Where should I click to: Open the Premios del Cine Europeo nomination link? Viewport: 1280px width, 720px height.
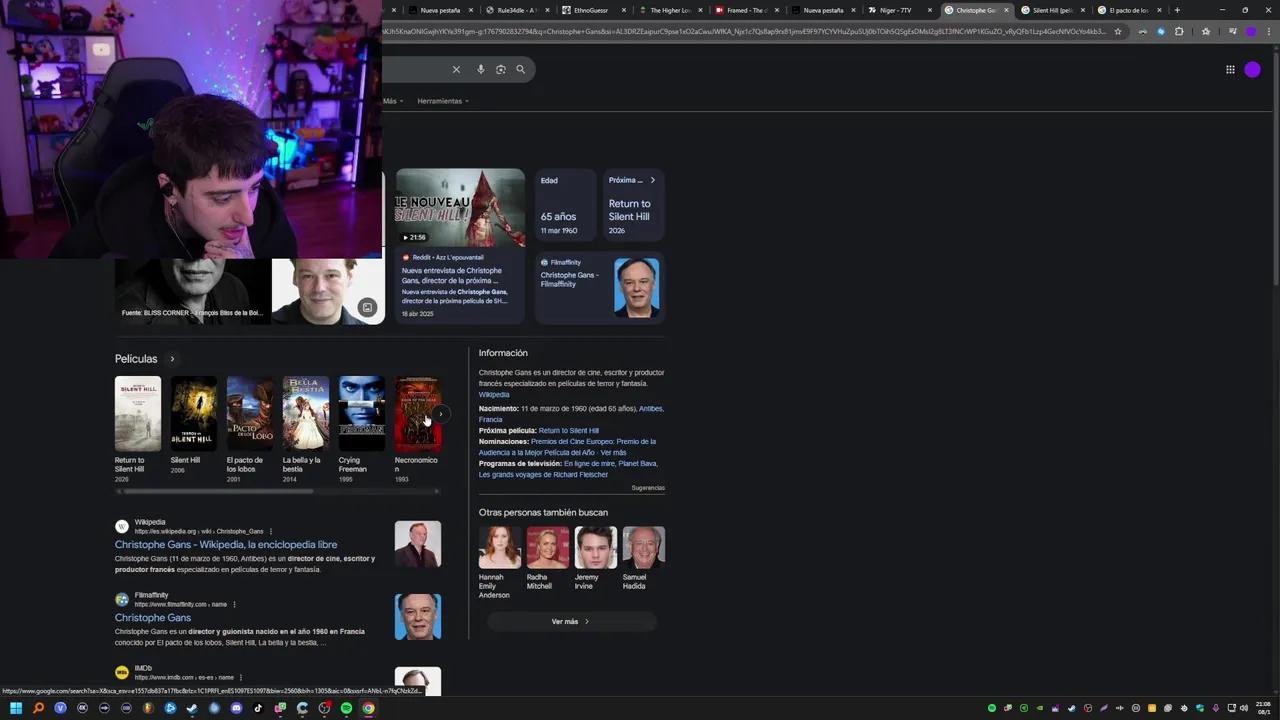coord(567,447)
